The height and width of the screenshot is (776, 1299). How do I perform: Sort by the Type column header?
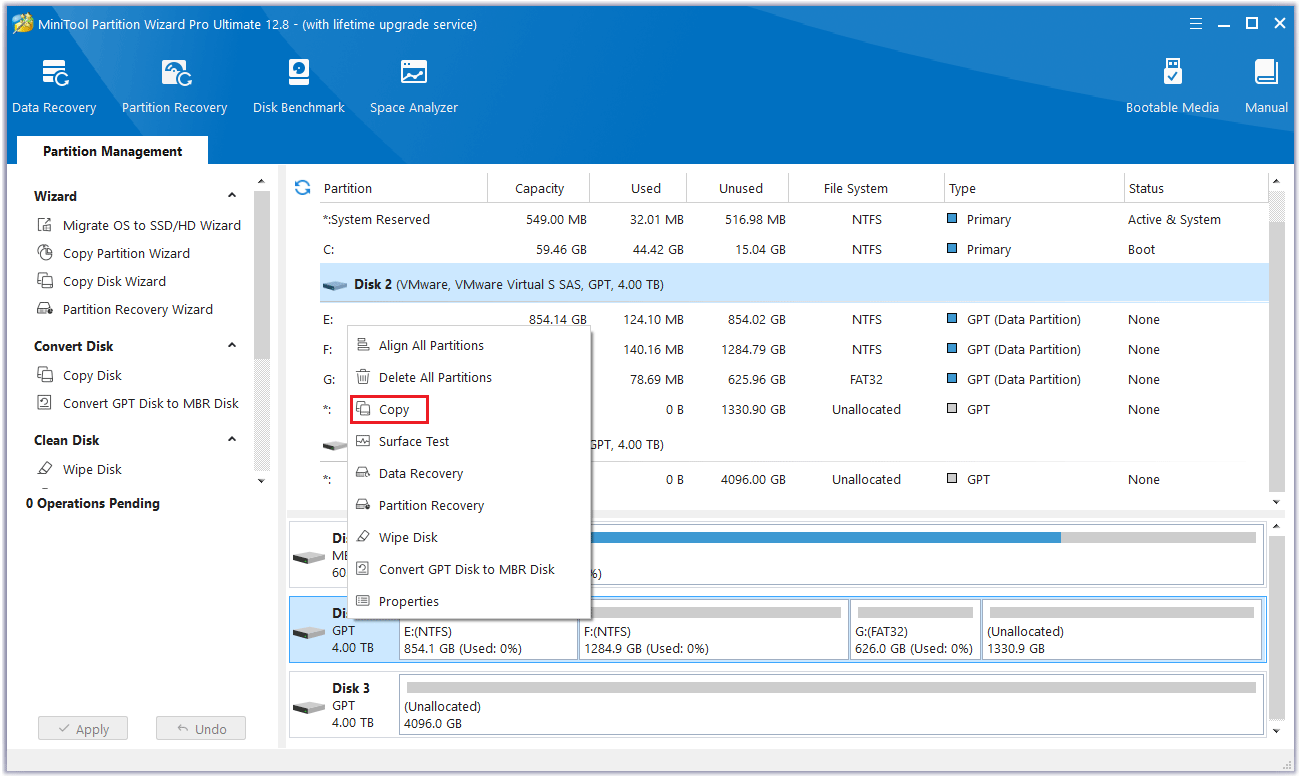(x=1034, y=188)
